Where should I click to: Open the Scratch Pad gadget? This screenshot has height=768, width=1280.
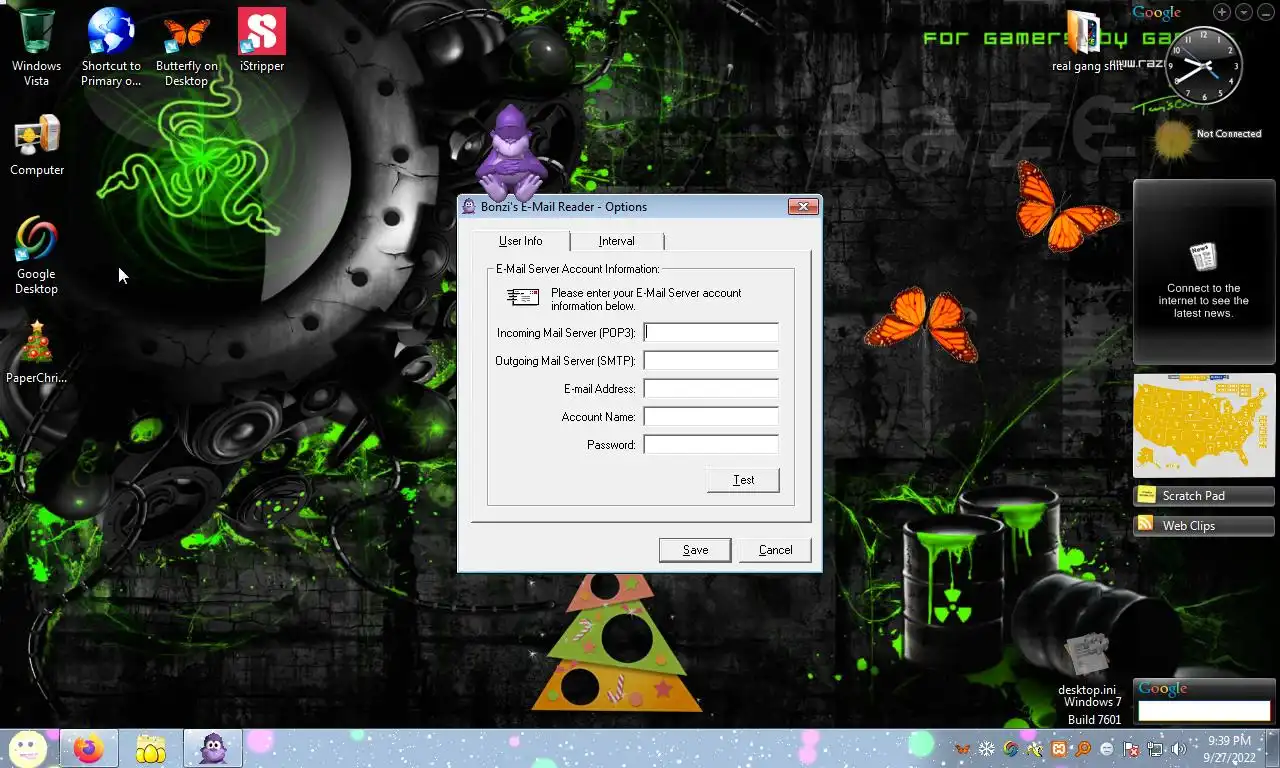tap(1204, 496)
